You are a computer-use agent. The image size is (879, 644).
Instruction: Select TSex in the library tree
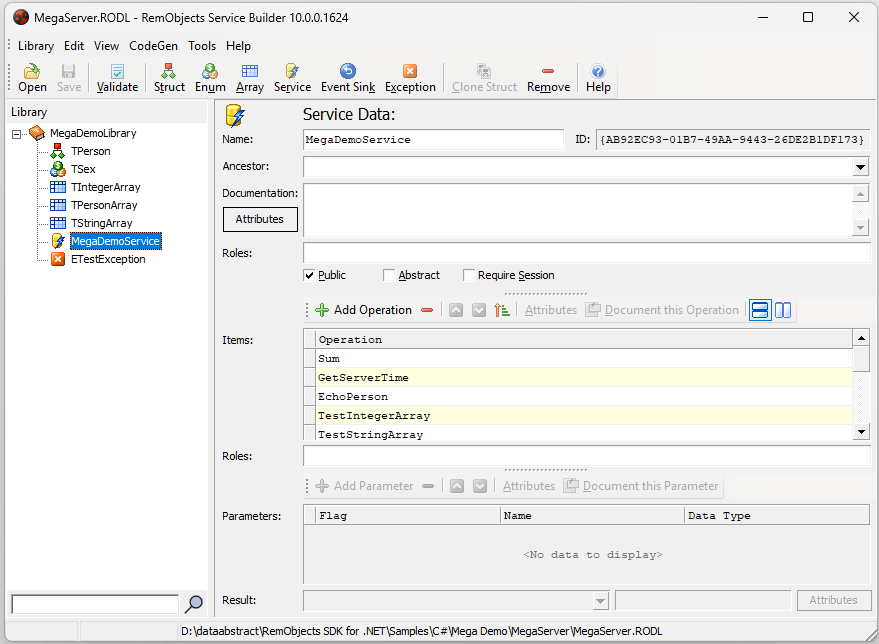tap(83, 169)
